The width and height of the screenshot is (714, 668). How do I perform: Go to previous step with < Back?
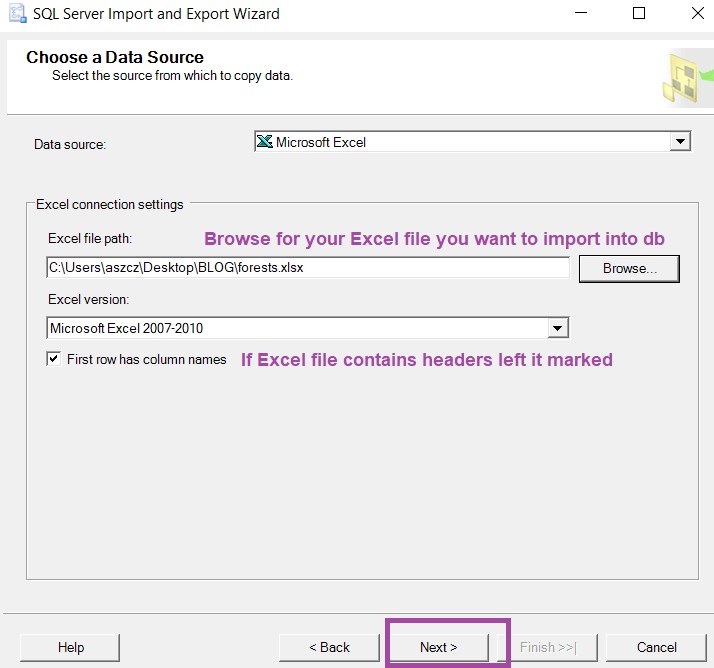329,647
